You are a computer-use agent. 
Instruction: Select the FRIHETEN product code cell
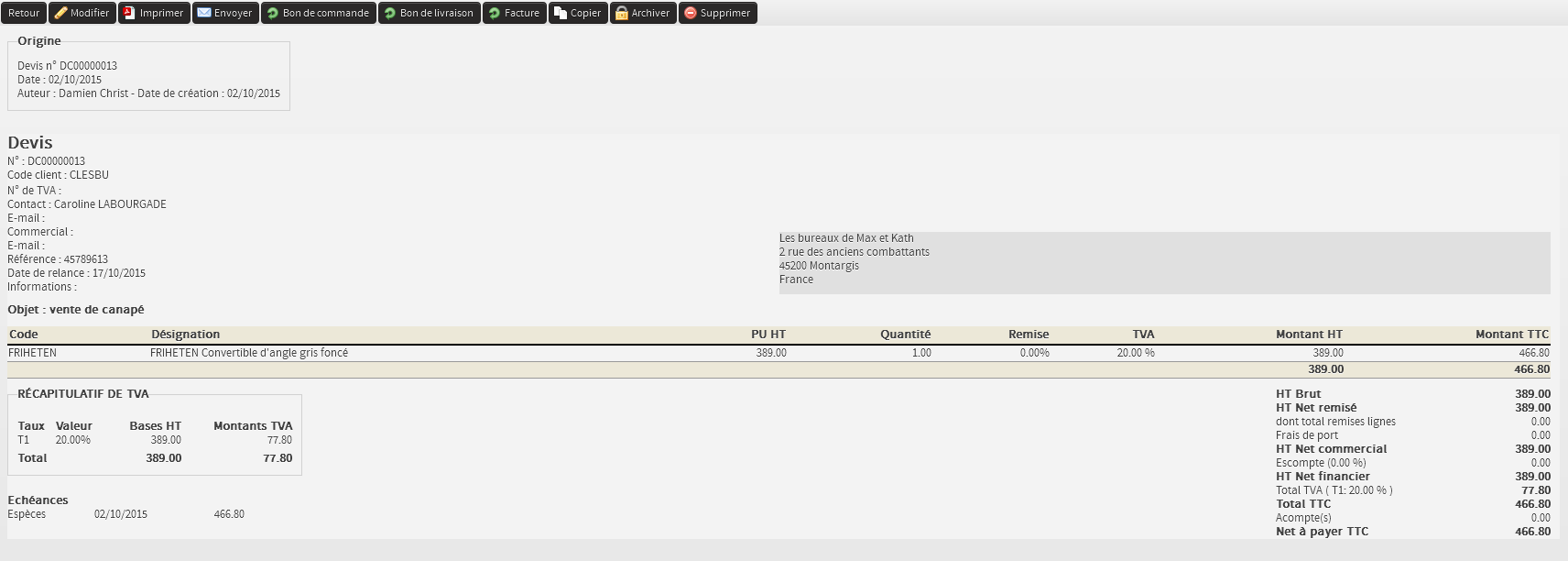(32, 353)
